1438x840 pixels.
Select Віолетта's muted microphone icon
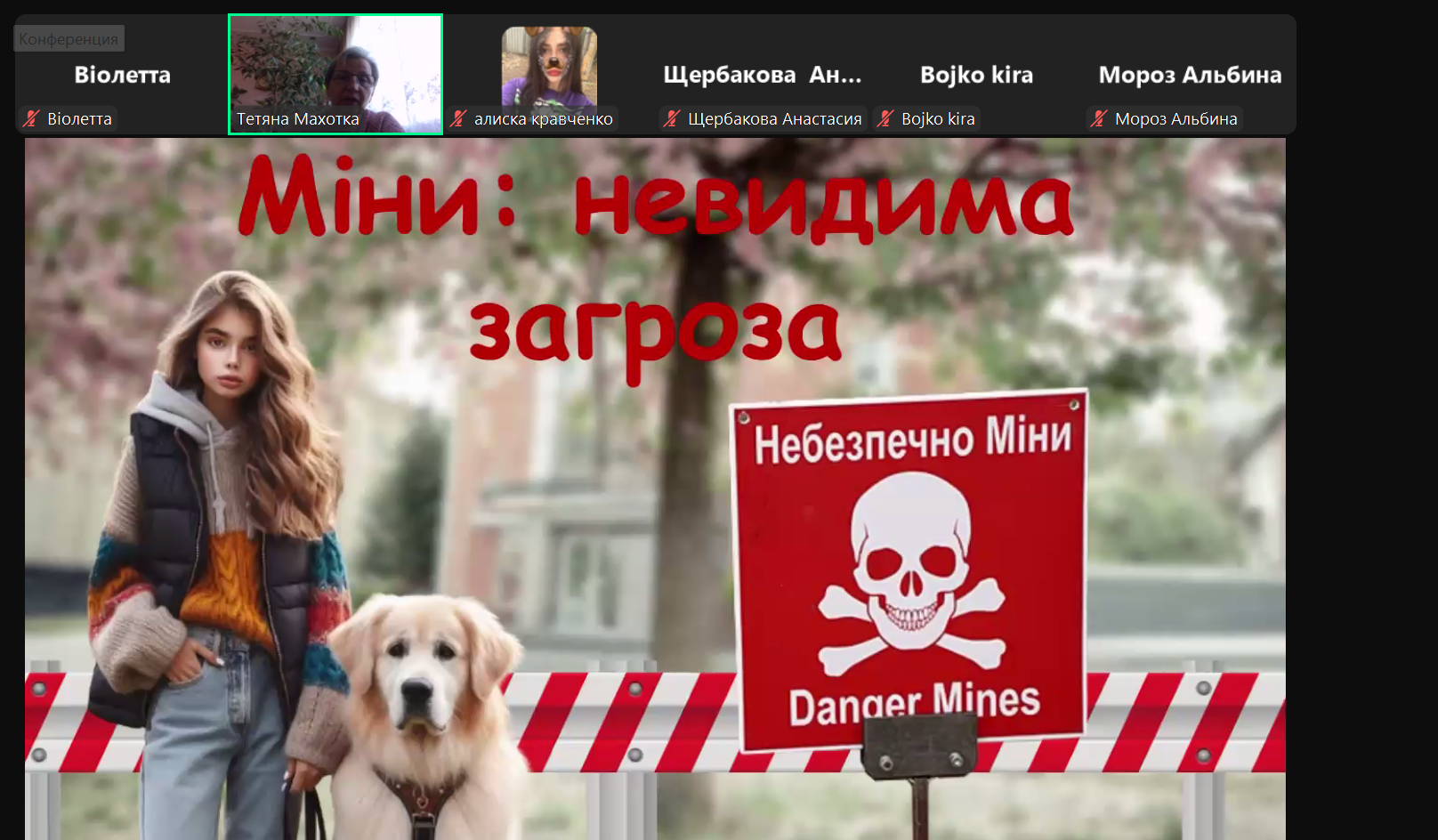[32, 118]
